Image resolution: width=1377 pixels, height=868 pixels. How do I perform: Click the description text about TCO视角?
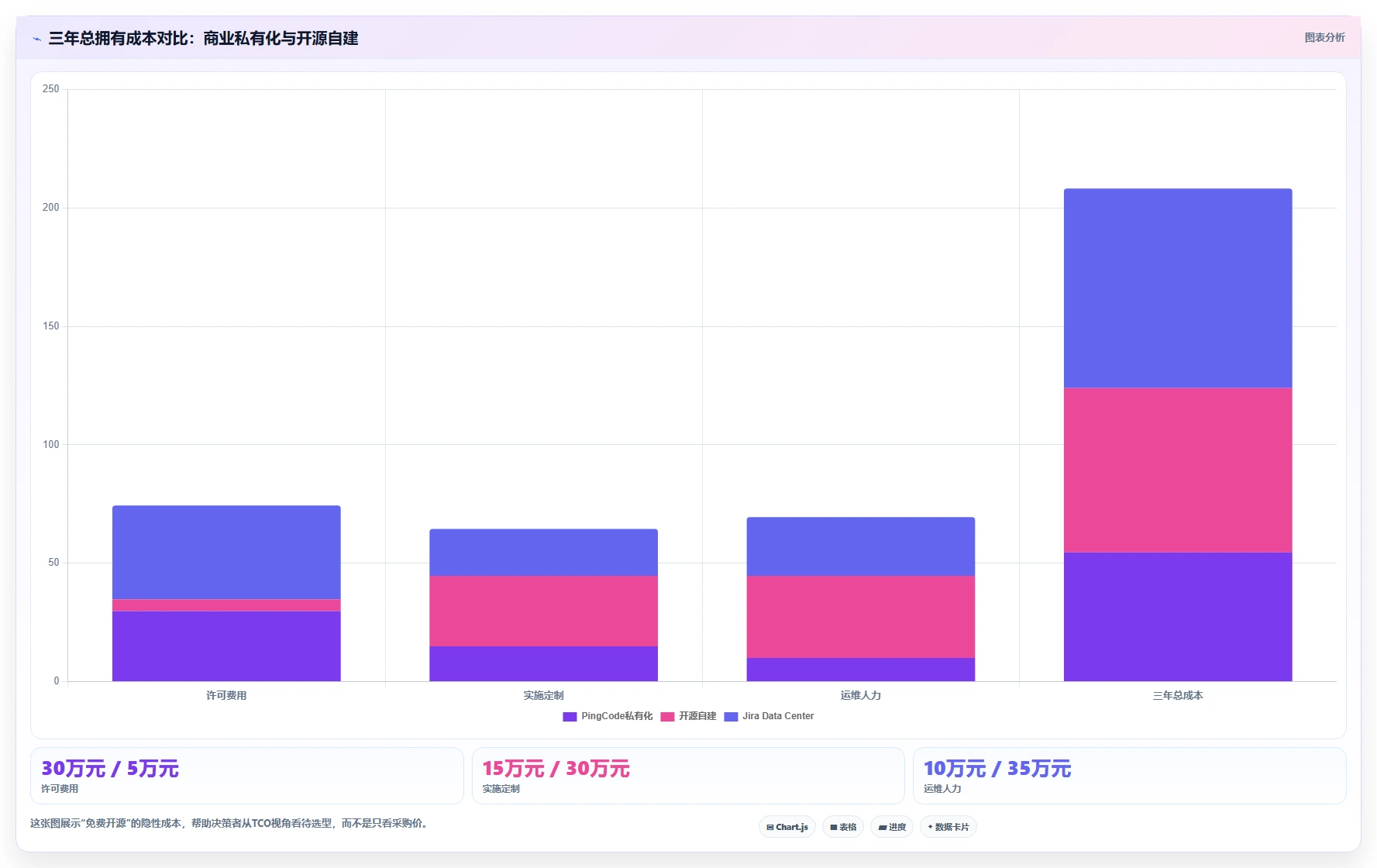pyautogui.click(x=230, y=823)
